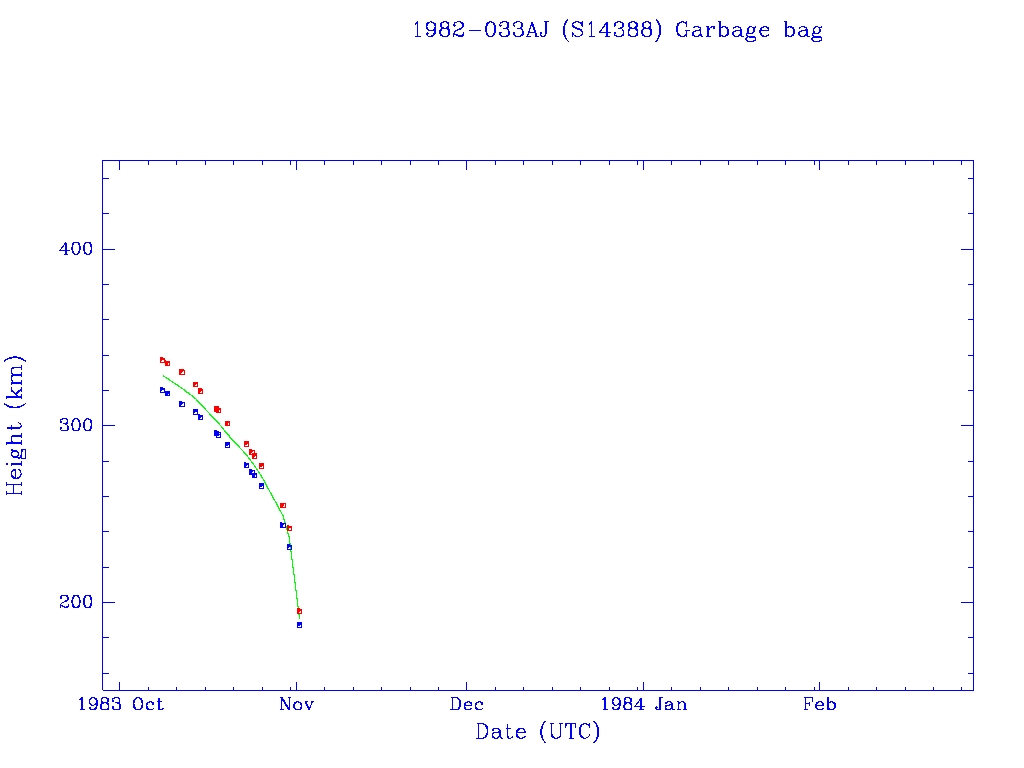Click the blue data point closest to 230 km

[289, 547]
